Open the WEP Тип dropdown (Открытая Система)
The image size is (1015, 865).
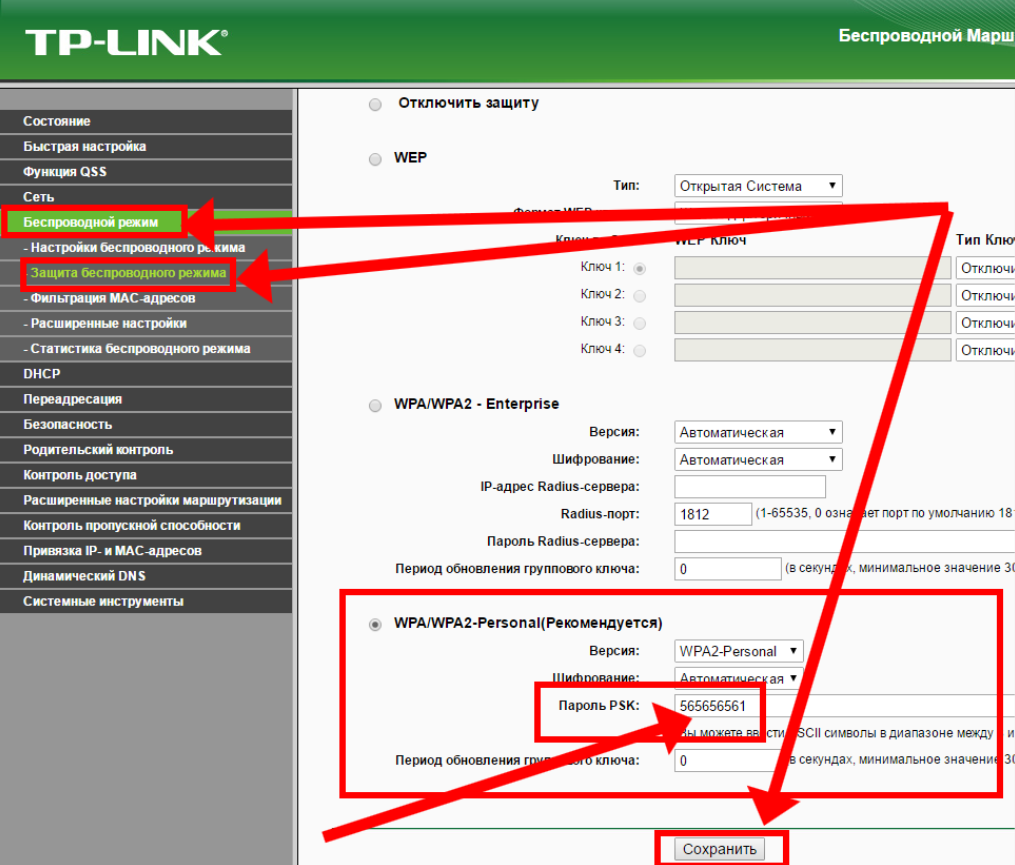point(758,186)
